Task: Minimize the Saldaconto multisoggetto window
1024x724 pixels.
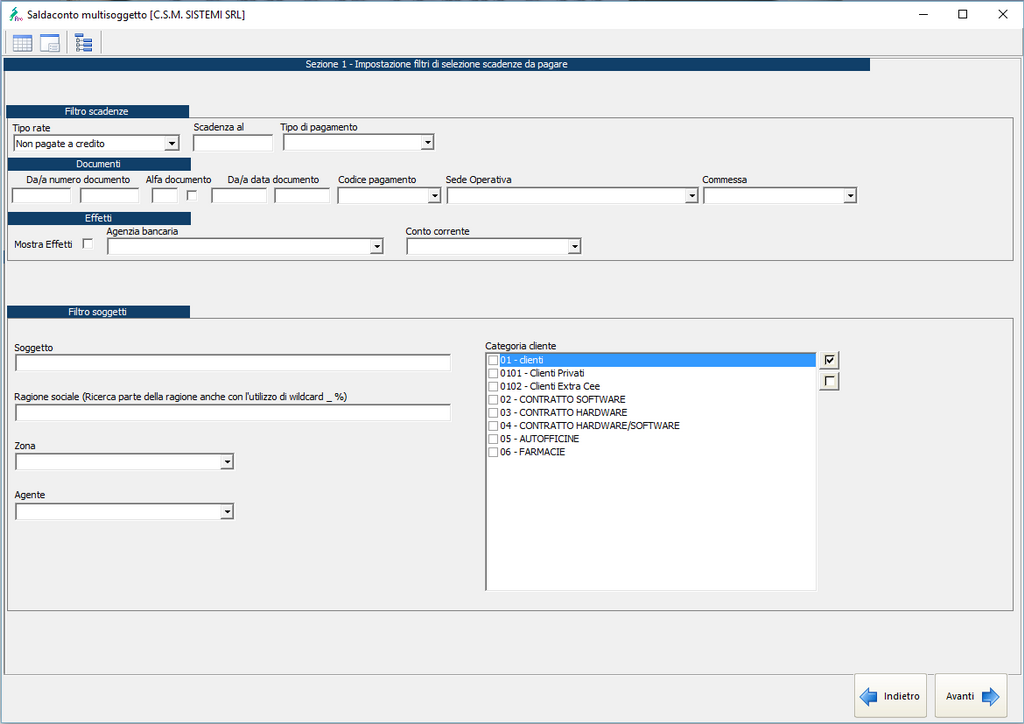Action: click(923, 14)
